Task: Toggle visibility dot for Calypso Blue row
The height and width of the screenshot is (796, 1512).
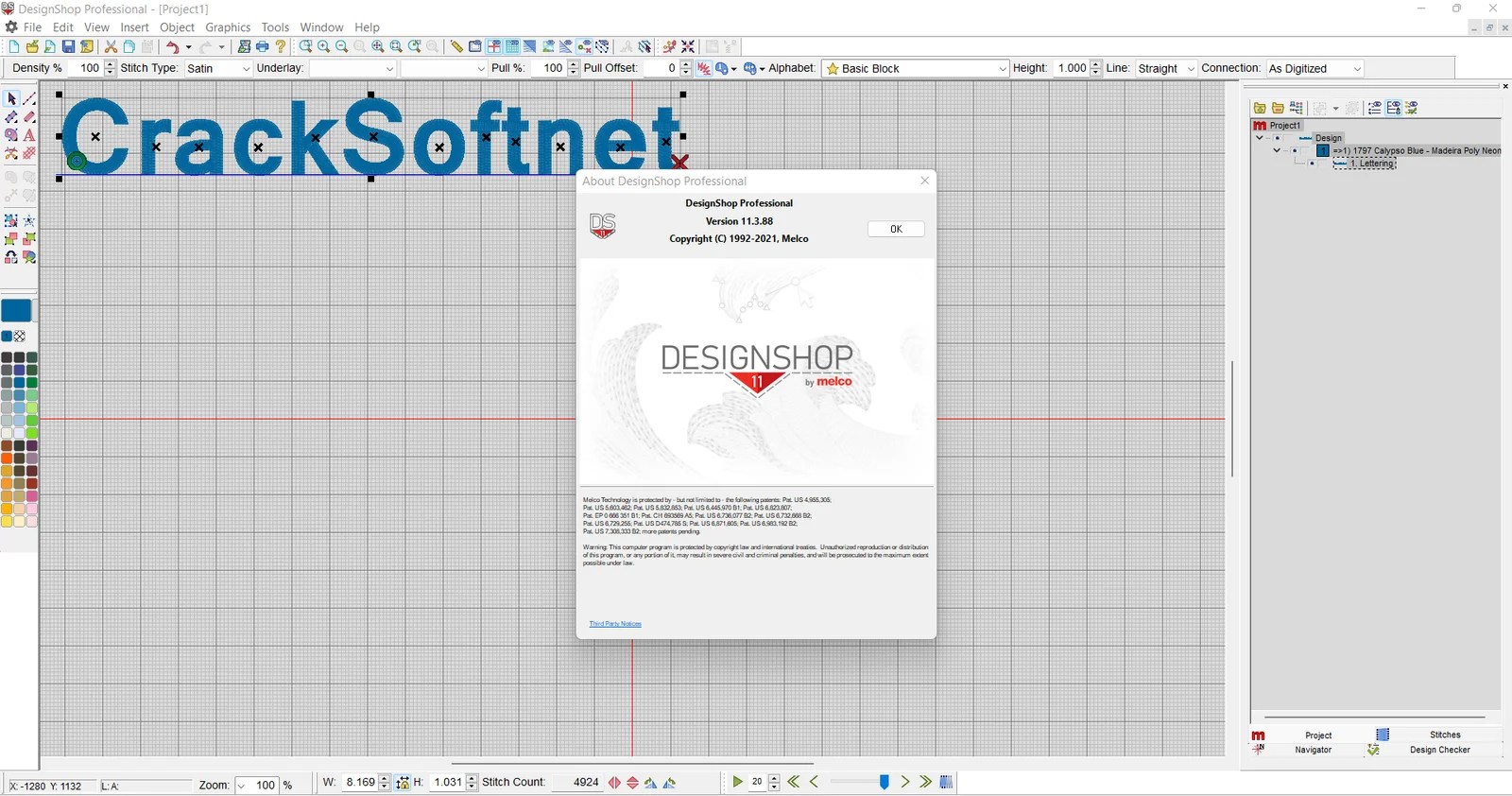Action: (x=1295, y=150)
